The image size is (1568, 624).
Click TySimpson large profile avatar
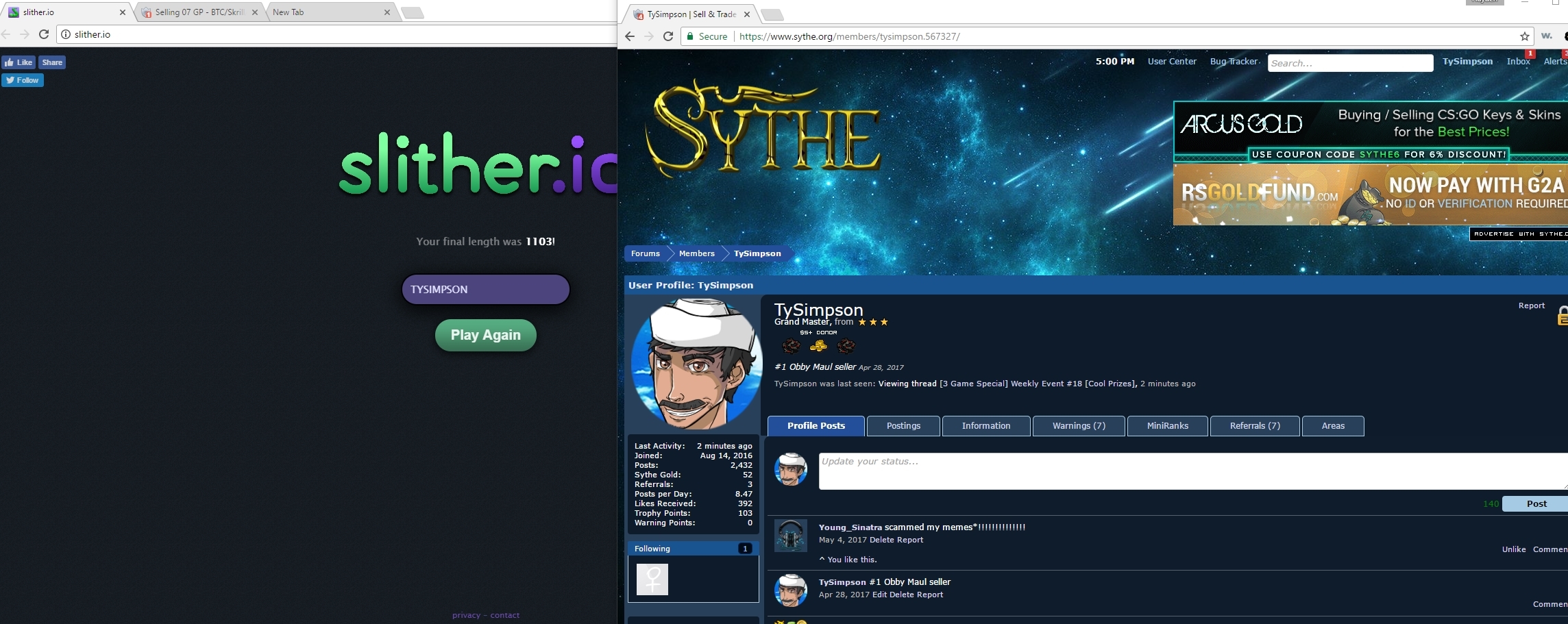(696, 364)
